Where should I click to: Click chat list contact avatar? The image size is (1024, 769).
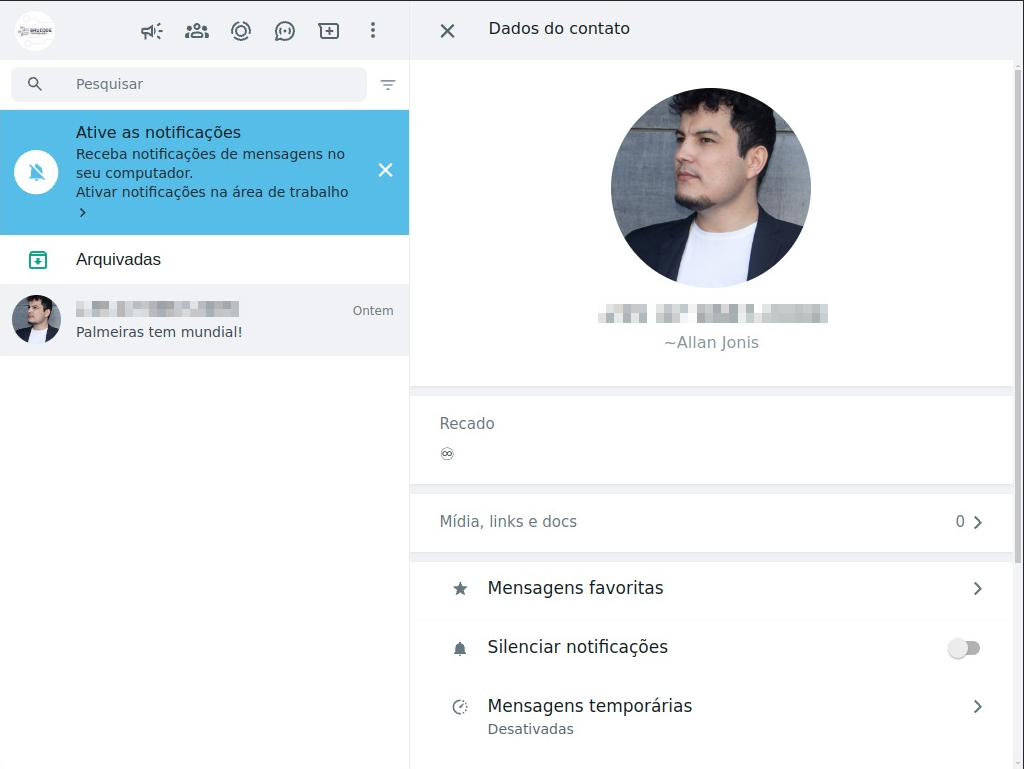point(37,319)
